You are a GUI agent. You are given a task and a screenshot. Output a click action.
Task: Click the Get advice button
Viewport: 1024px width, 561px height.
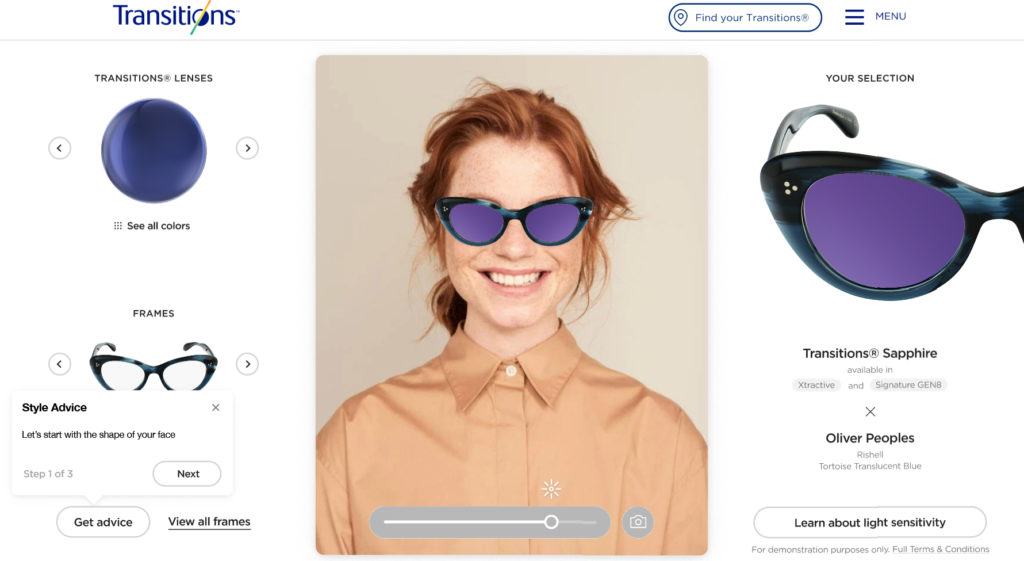103,522
